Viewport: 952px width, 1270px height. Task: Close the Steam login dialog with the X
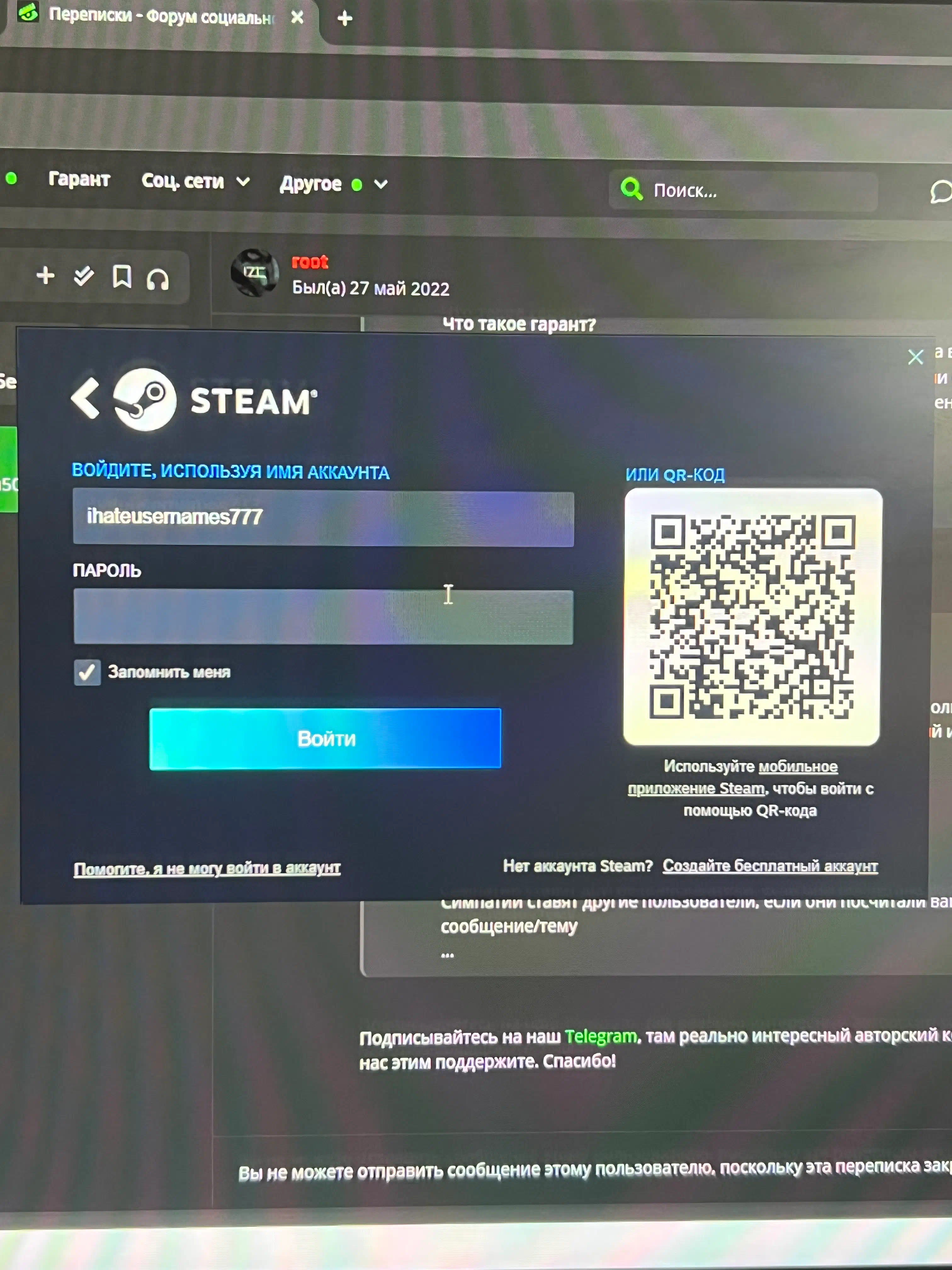[915, 357]
